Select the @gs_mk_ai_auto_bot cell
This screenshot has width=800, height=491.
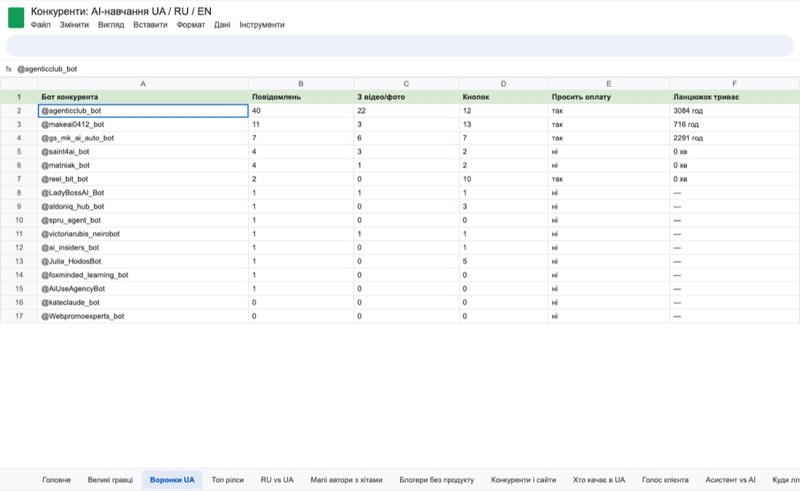click(x=143, y=138)
